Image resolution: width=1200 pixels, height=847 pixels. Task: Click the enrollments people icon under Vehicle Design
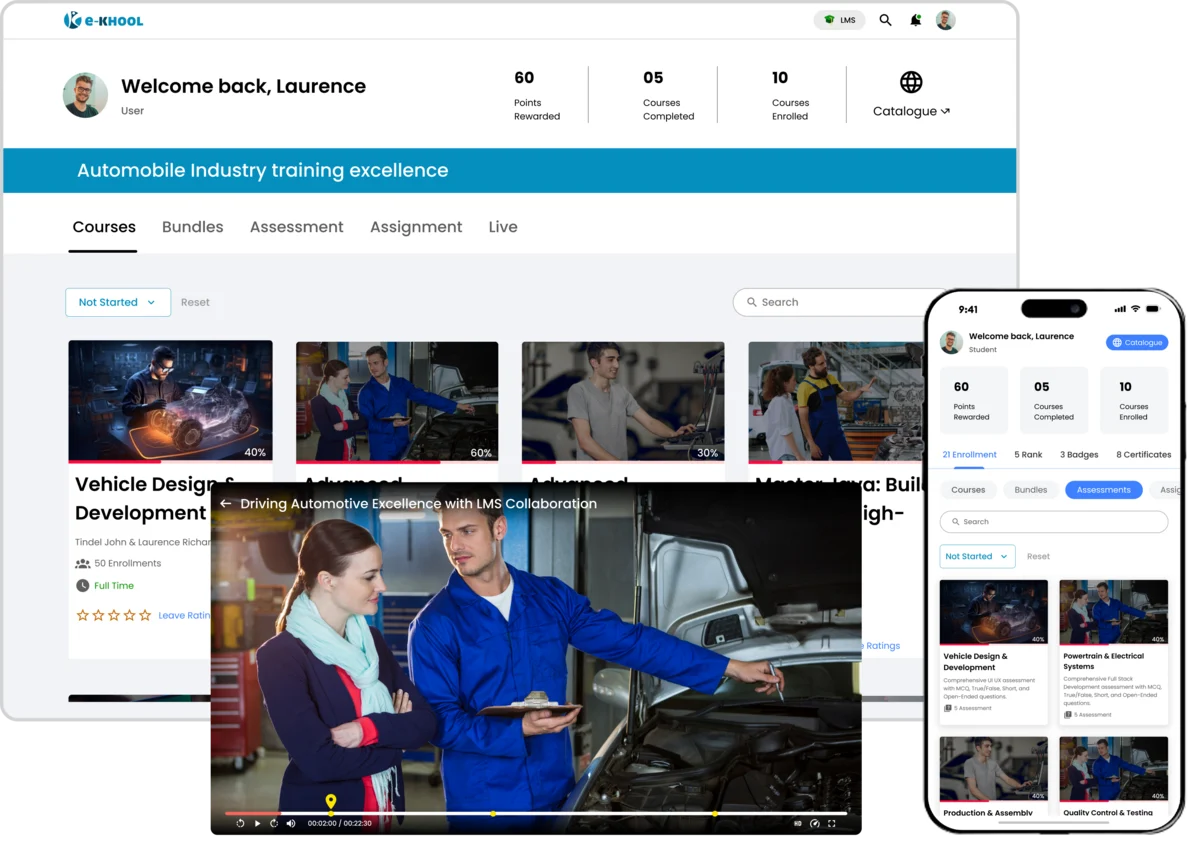[85, 564]
